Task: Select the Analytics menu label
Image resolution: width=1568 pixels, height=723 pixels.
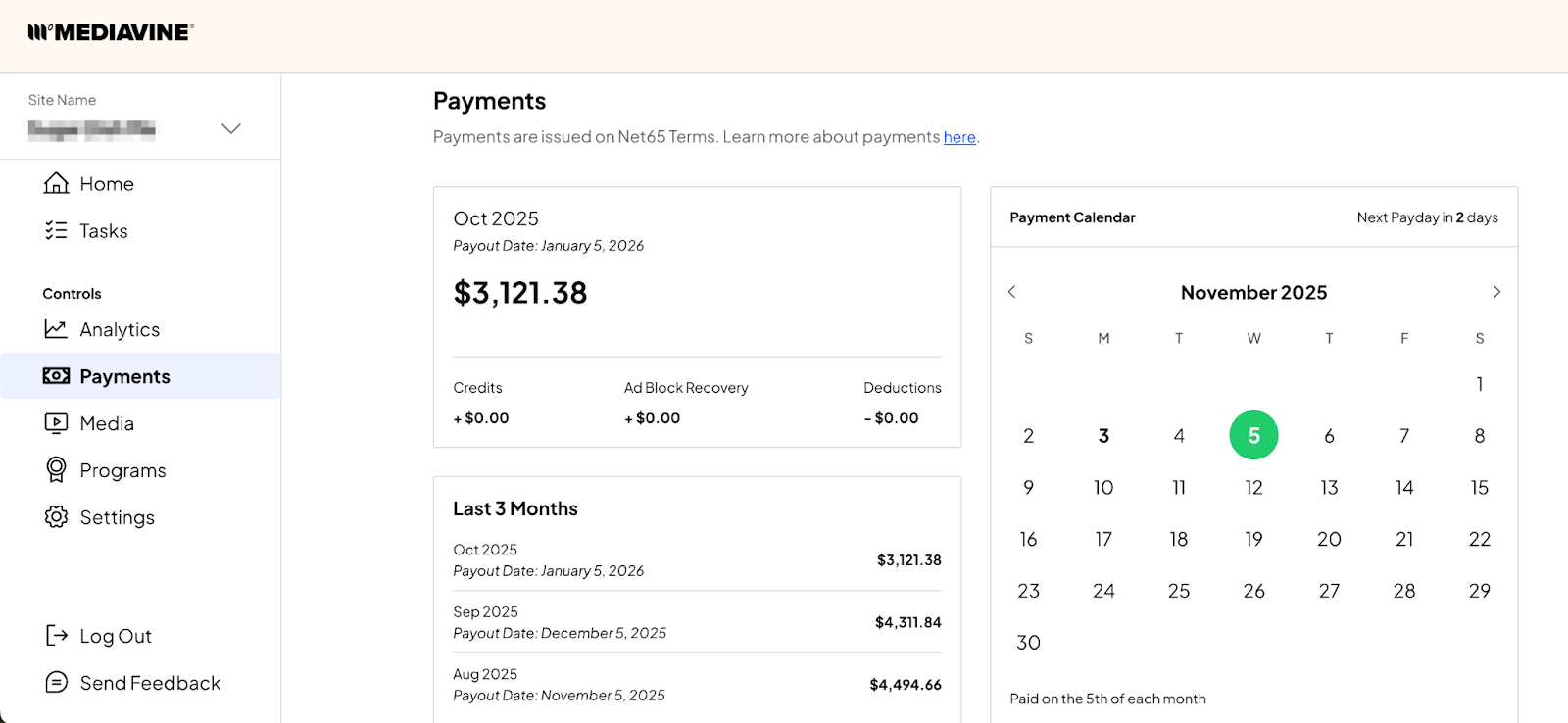Action: click(120, 330)
